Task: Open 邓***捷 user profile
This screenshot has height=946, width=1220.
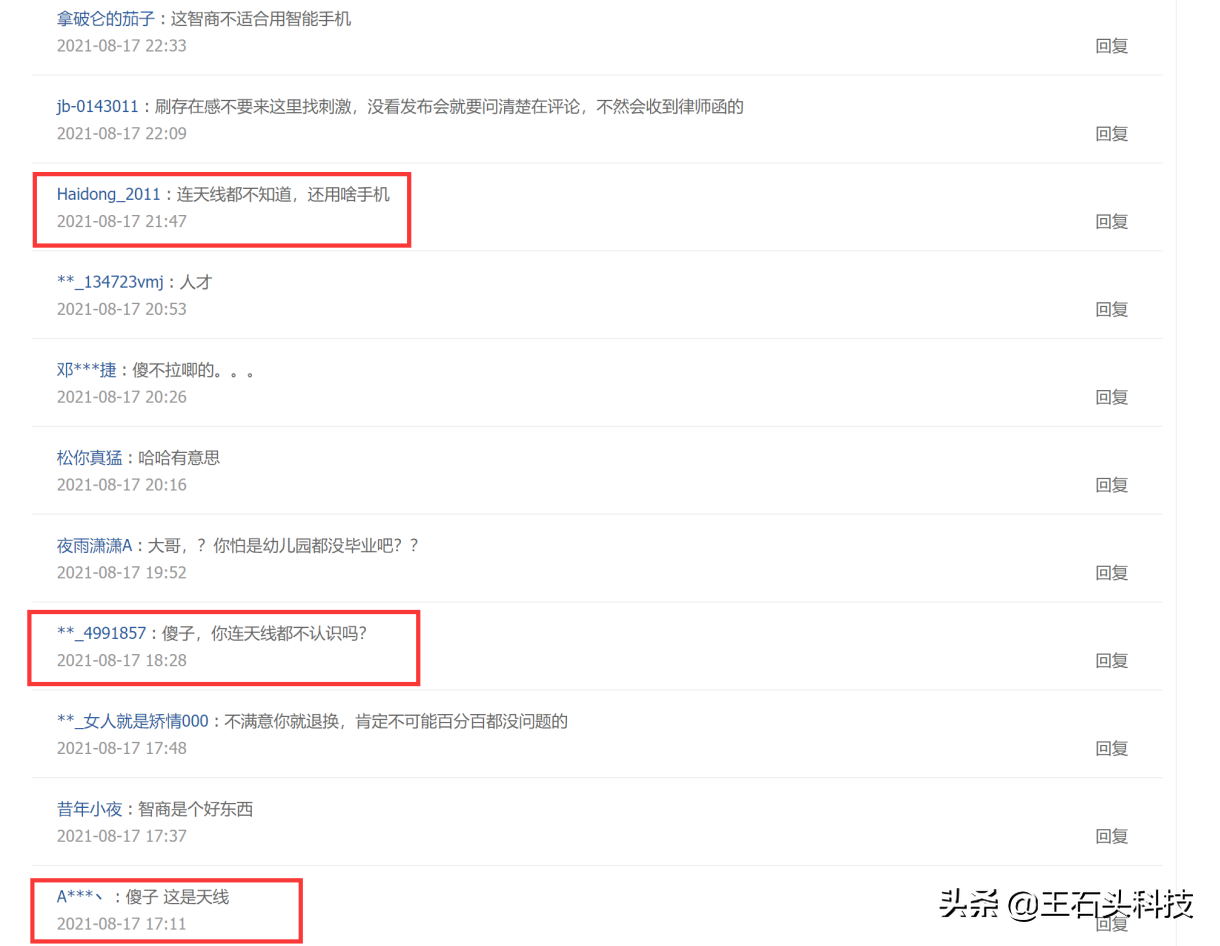Action: click(x=87, y=371)
